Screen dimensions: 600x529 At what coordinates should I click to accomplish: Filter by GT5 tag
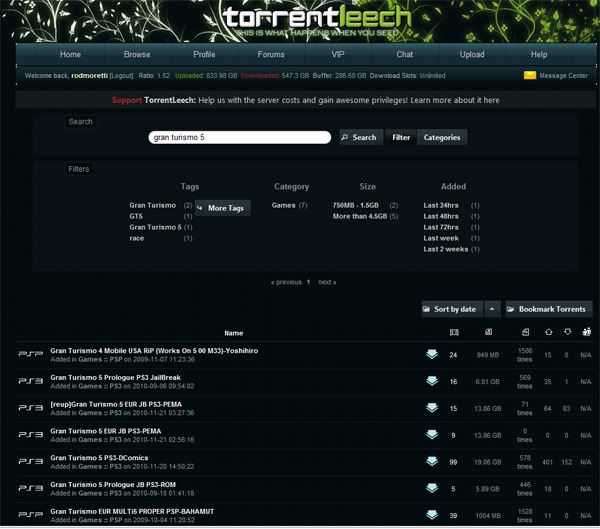(x=136, y=216)
